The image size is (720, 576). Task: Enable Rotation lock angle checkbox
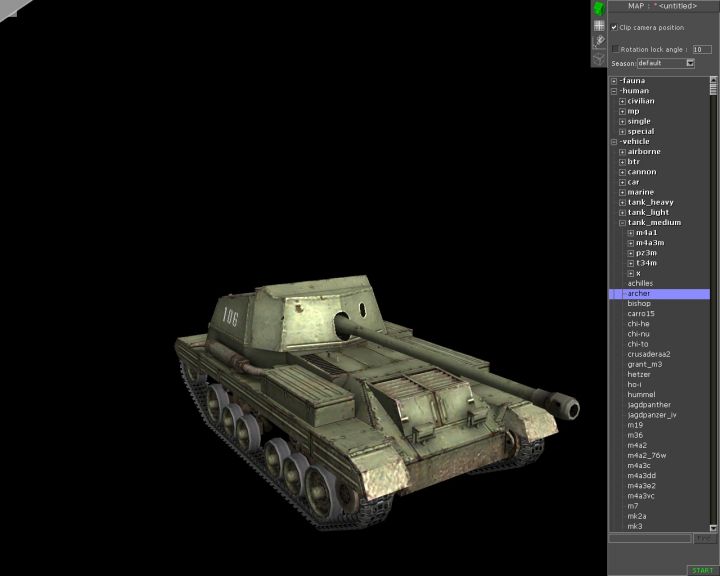point(615,48)
